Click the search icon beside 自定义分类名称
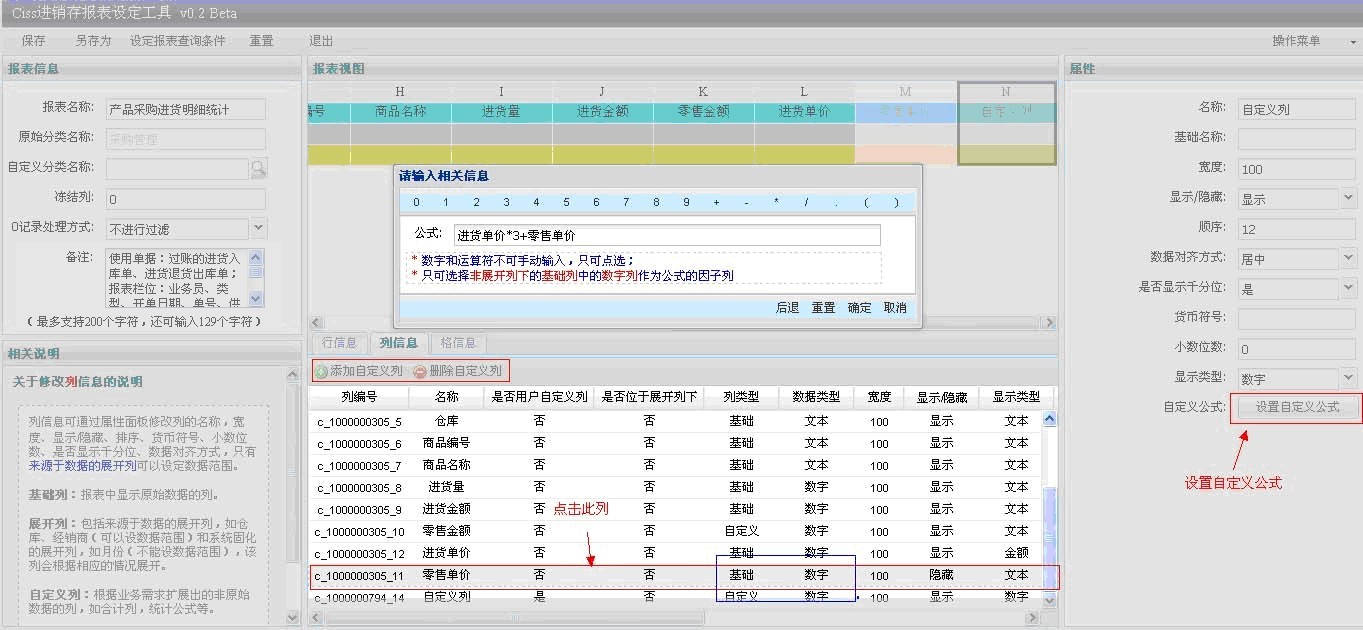 pos(258,169)
